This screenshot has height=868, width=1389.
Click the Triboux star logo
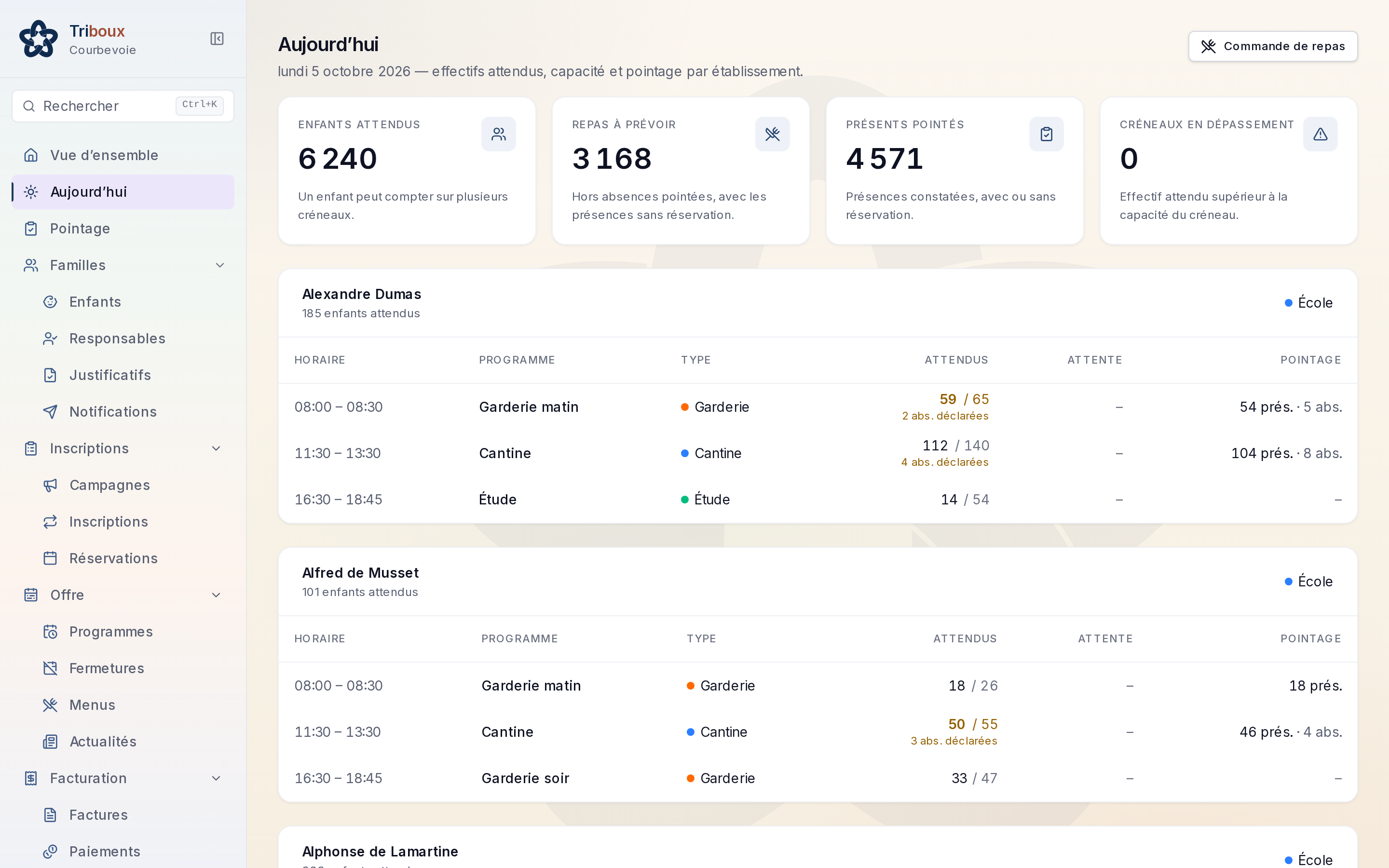tap(39, 39)
